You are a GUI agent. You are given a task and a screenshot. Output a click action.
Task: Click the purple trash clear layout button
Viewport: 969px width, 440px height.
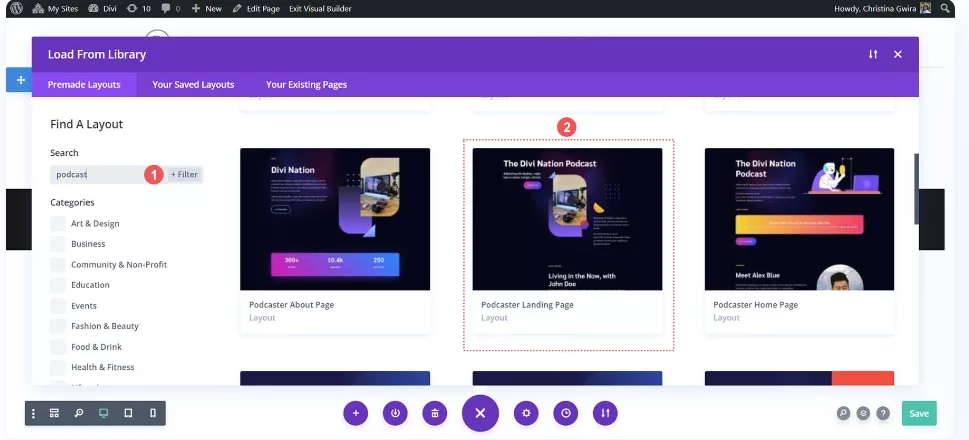coord(434,413)
